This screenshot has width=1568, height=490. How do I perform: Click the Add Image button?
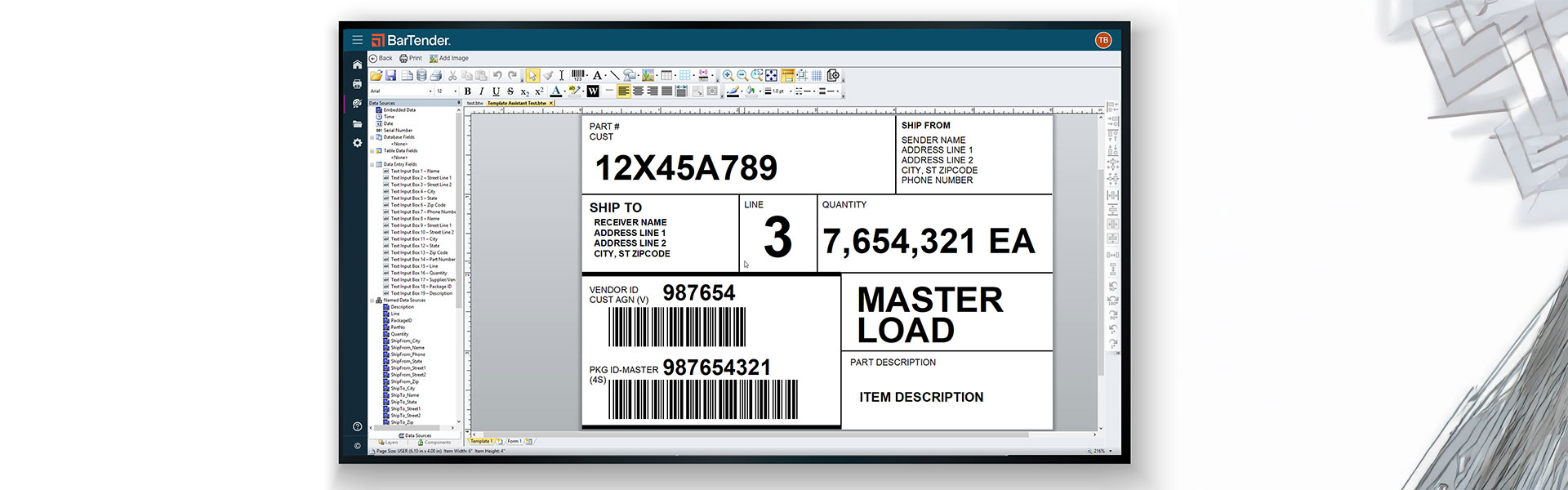tap(449, 59)
